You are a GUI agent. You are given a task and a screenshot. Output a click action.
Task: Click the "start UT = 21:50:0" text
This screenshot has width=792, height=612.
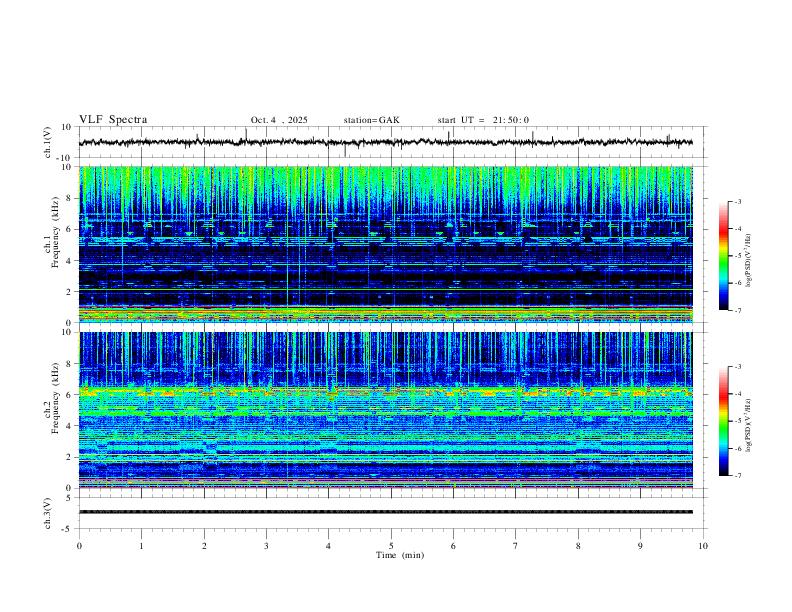coord(483,120)
